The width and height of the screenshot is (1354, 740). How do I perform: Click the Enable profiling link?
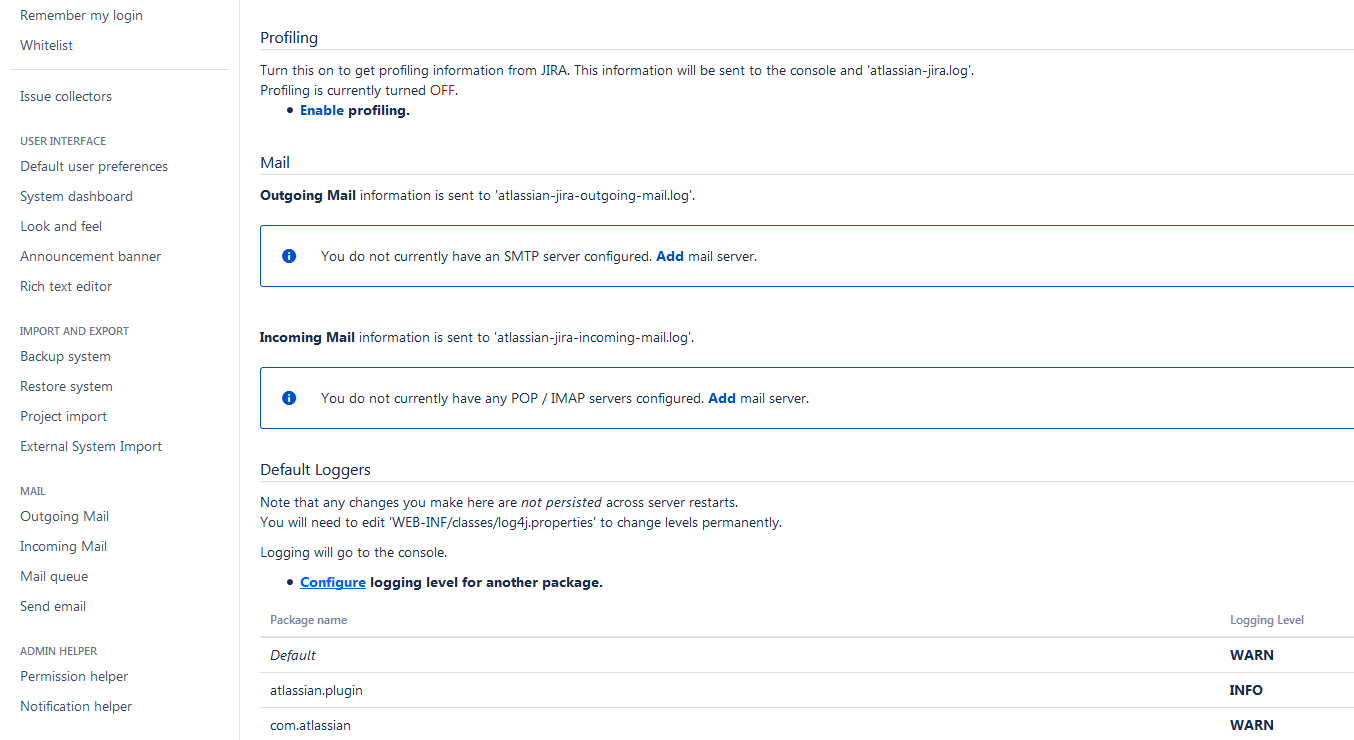coord(322,110)
